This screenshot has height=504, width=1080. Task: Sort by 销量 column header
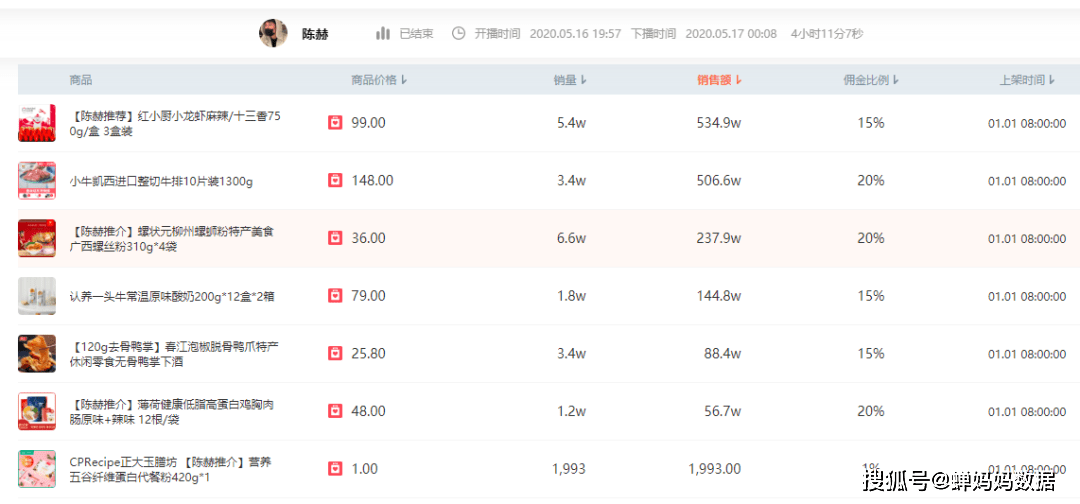point(570,80)
